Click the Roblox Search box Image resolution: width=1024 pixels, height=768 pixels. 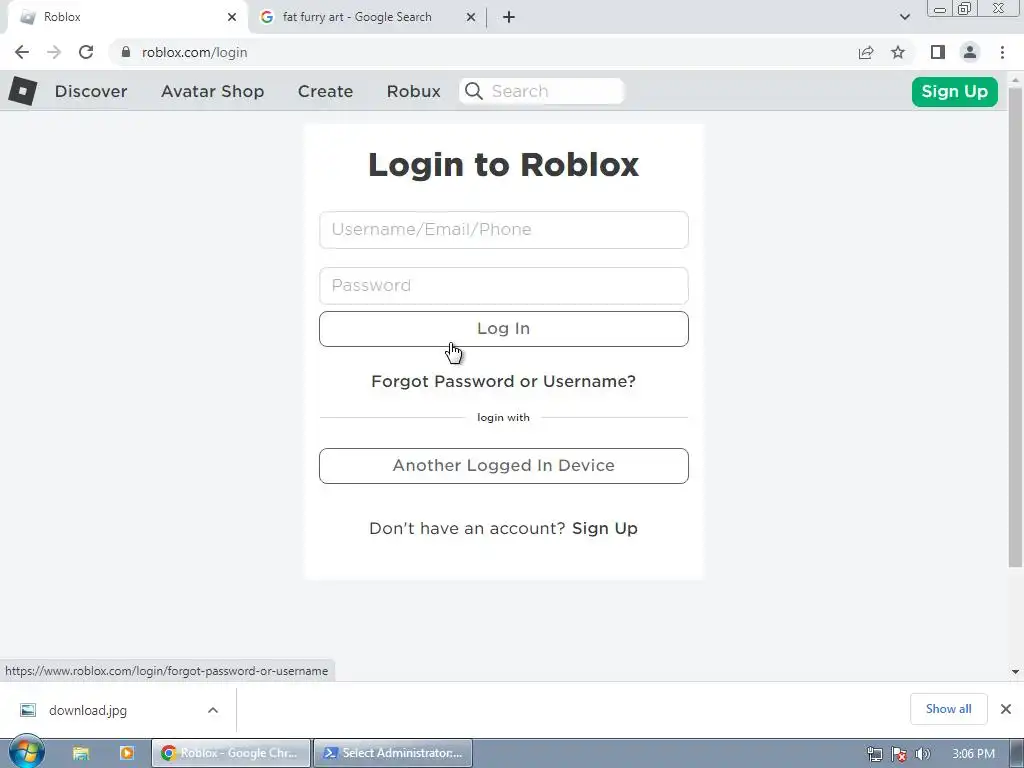(x=542, y=91)
